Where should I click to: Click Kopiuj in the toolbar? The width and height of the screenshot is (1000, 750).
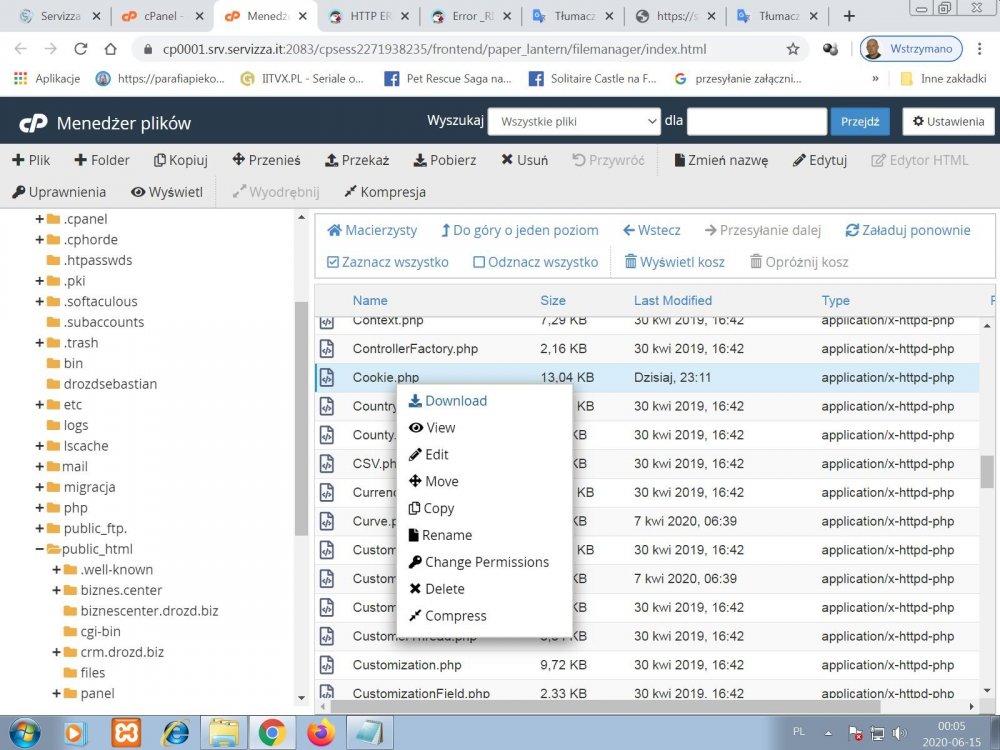coord(181,160)
